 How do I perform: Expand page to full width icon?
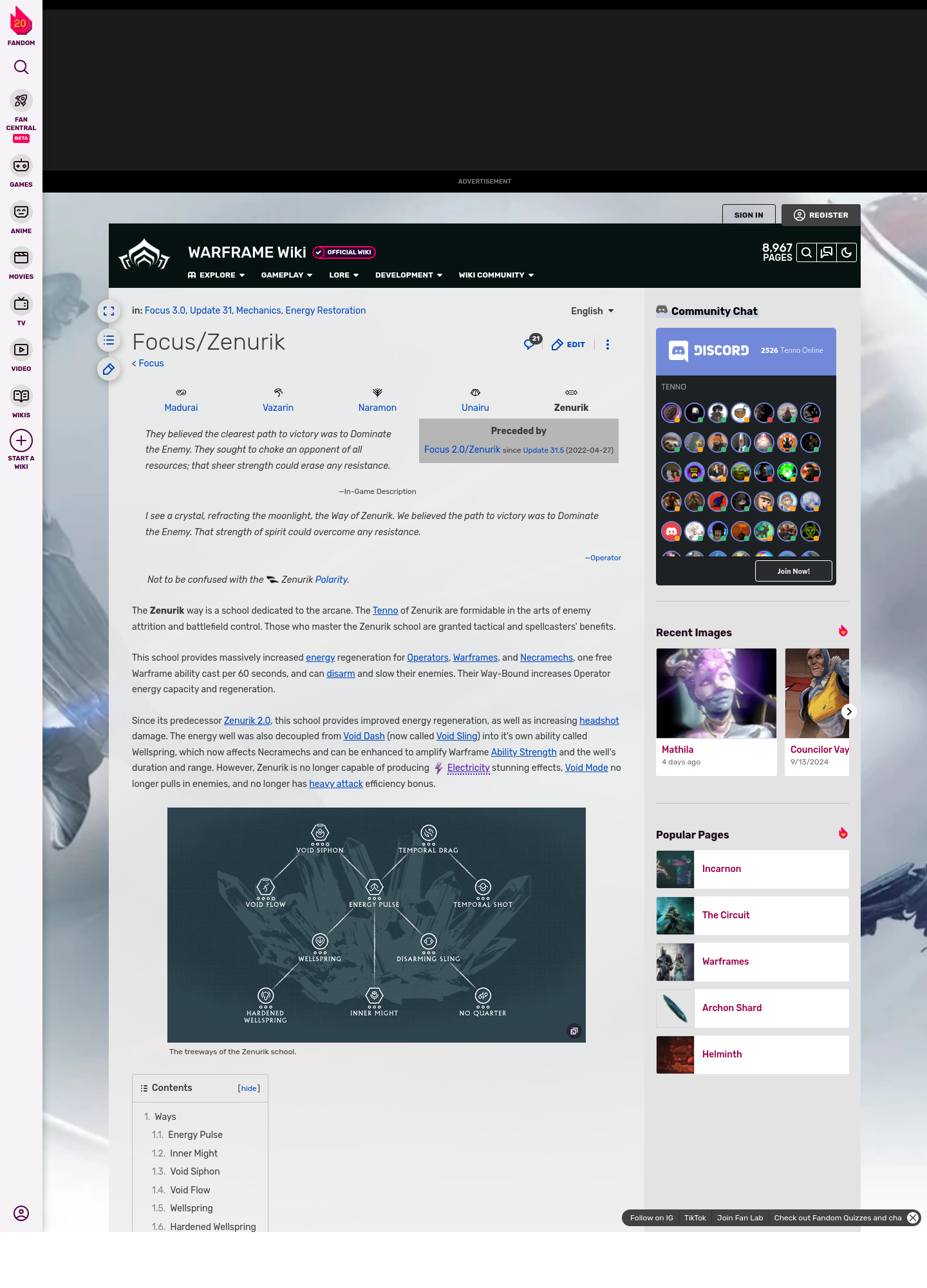click(109, 311)
